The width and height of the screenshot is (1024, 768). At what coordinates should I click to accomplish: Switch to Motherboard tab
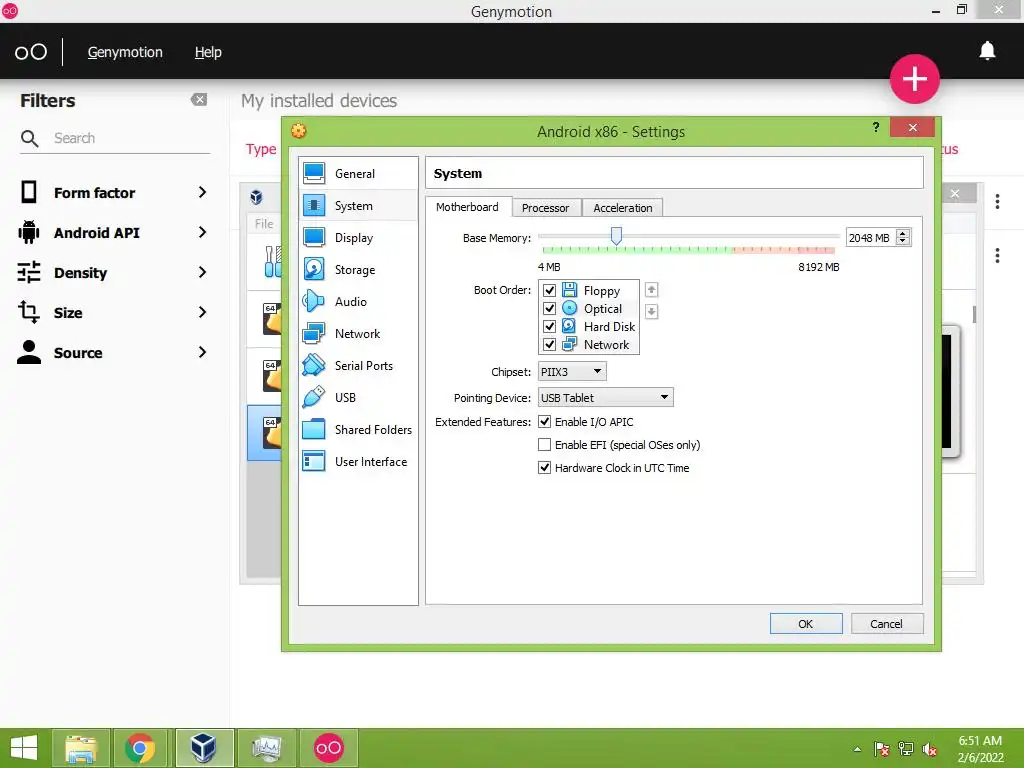pyautogui.click(x=467, y=207)
